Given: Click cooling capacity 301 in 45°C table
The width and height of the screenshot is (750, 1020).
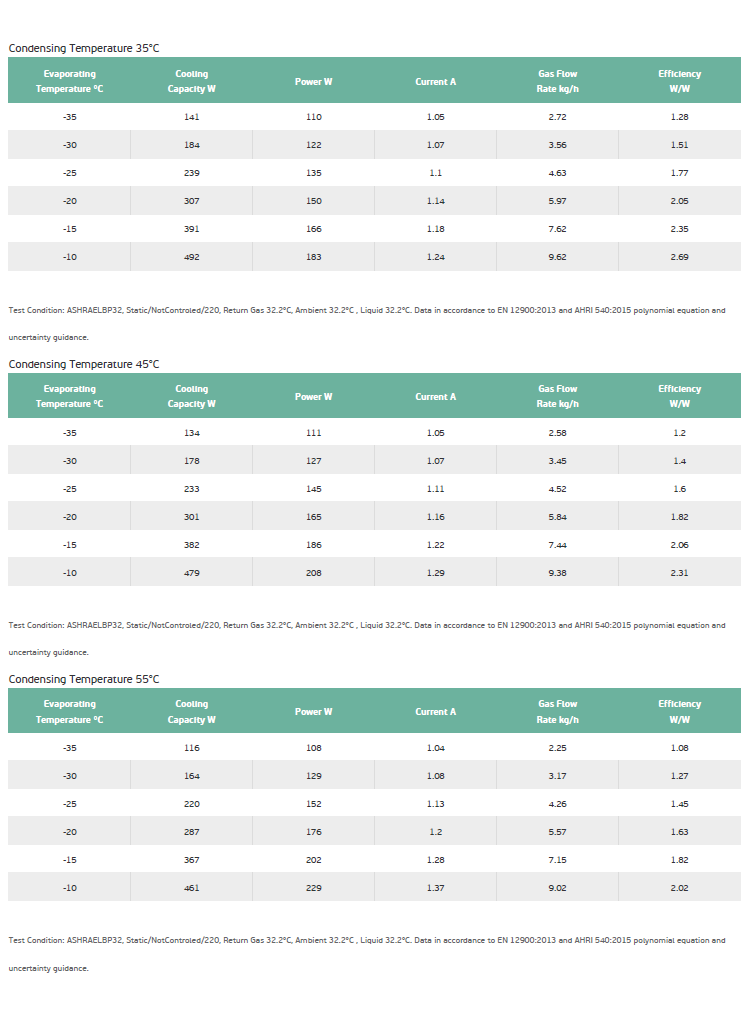Looking at the screenshot, I should [191, 517].
